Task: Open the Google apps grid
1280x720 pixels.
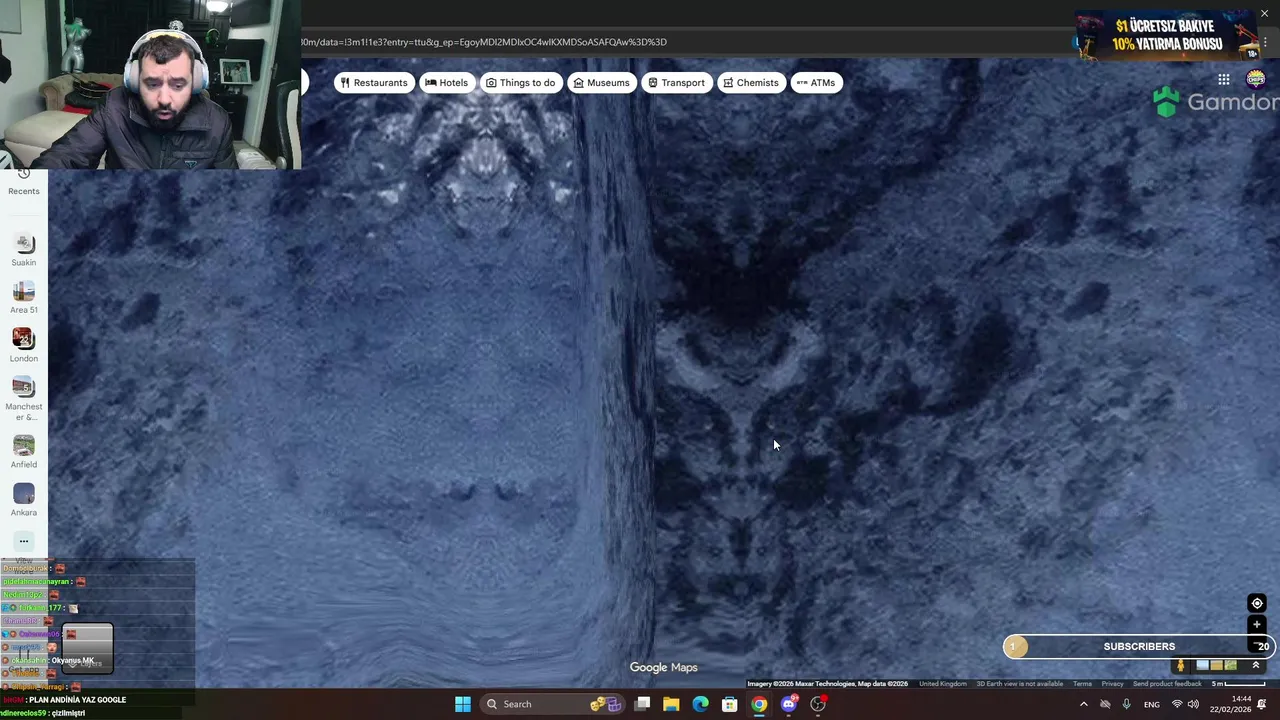Action: point(1224,80)
